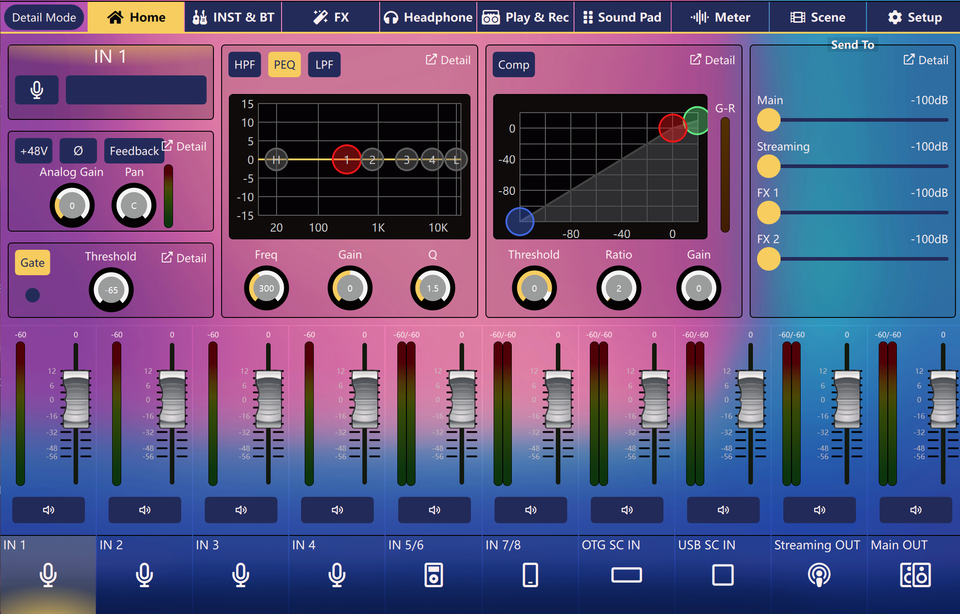
Task: Click the IN 1 channel name field
Action: tap(136, 90)
